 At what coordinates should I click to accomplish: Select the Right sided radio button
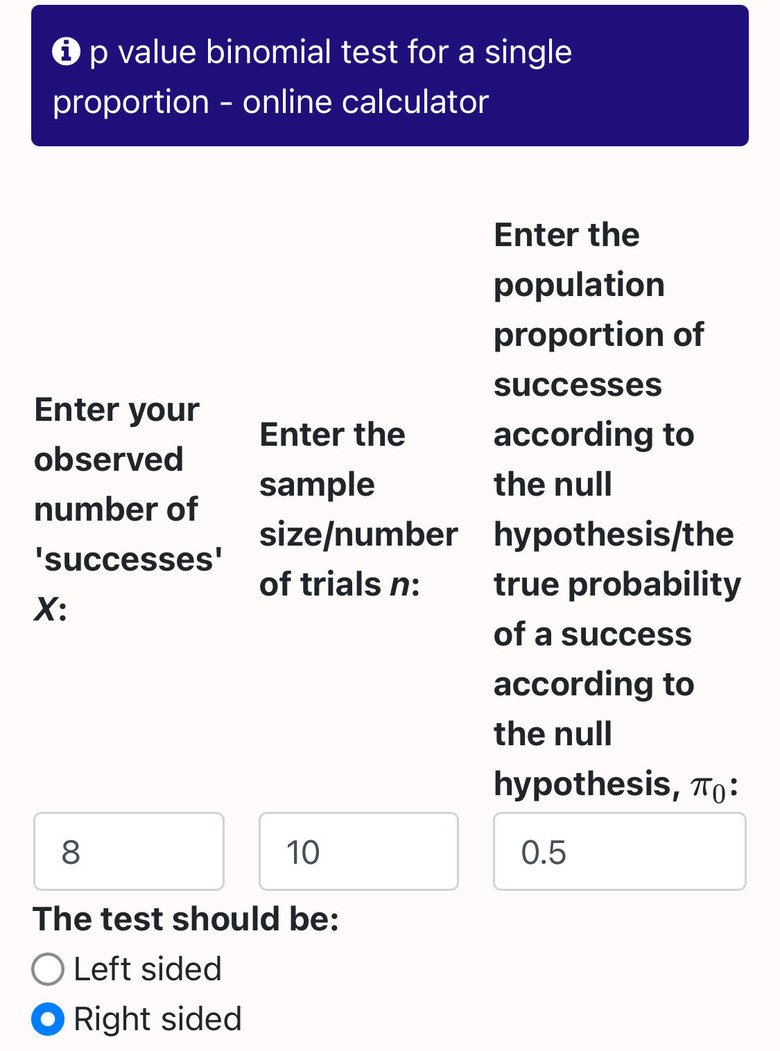point(48,1019)
